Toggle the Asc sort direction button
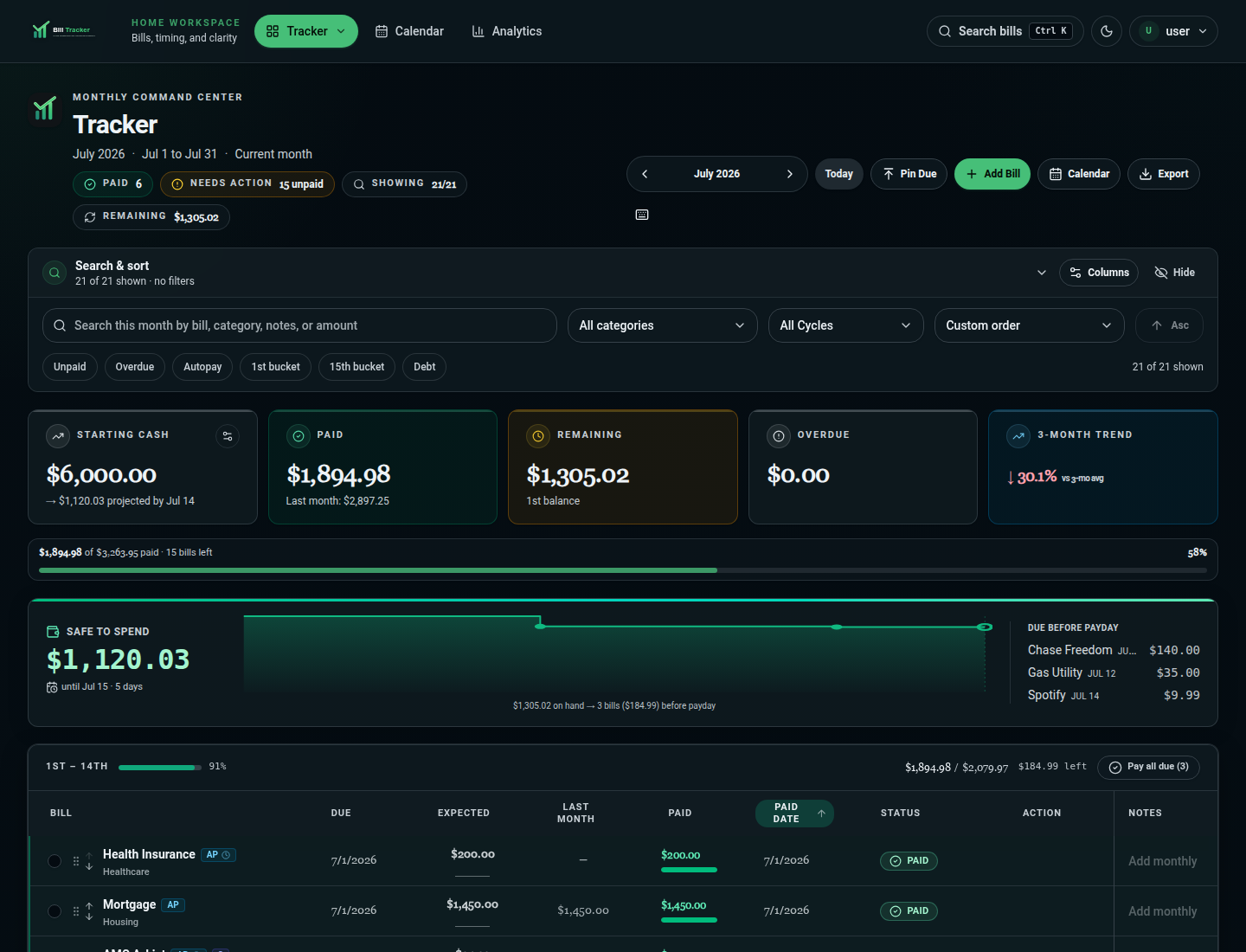Screen dimensions: 1246x952 [1169, 325]
